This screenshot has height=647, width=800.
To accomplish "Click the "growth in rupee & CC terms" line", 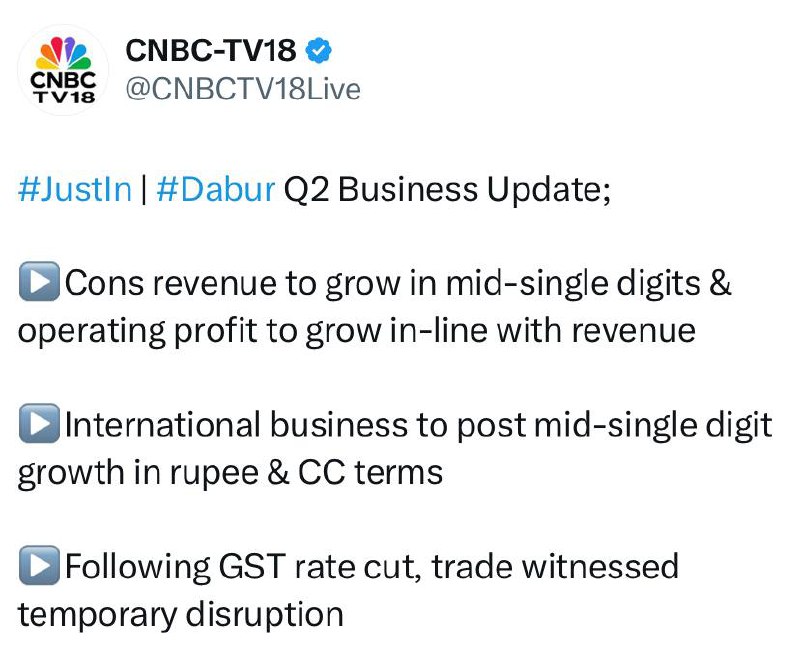I will pyautogui.click(x=230, y=472).
